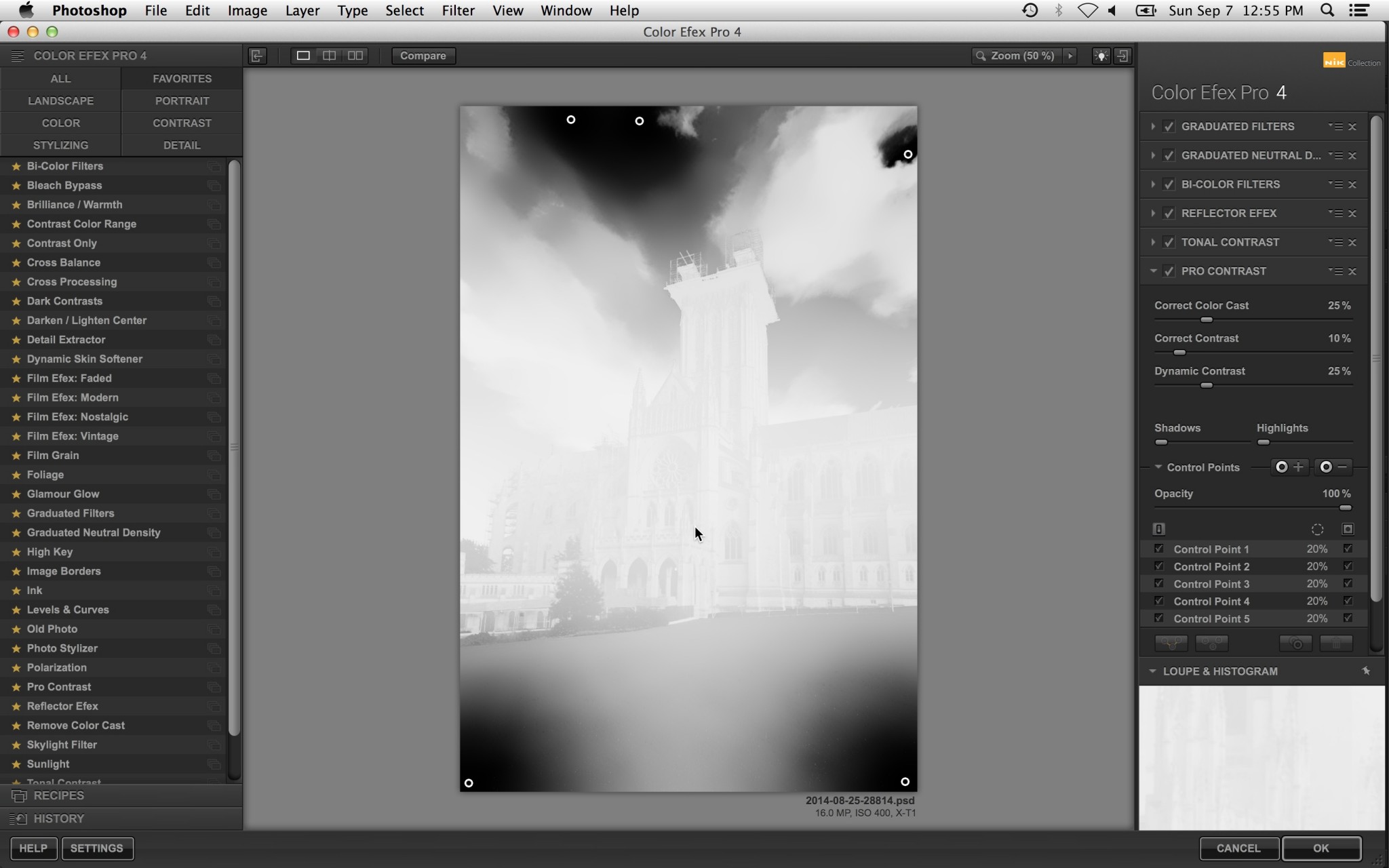
Task: Select the top-right control point on image
Action: click(908, 155)
